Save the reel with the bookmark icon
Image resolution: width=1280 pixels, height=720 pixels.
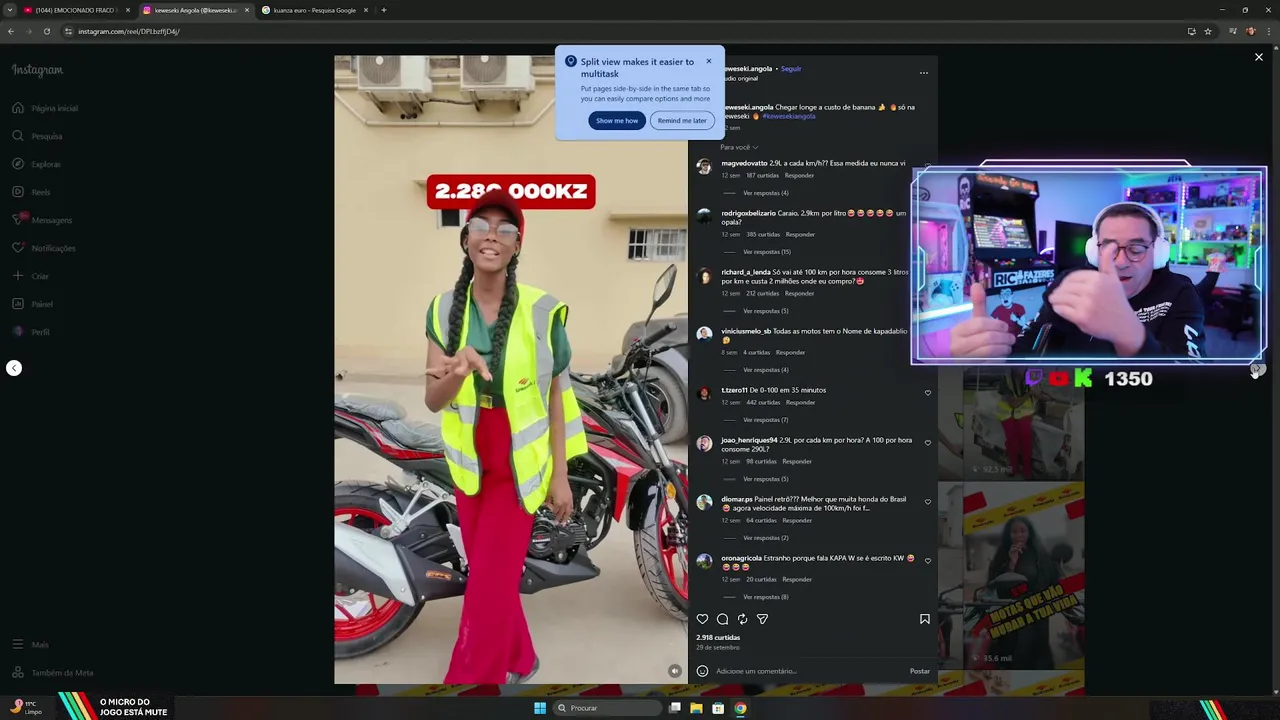point(925,619)
